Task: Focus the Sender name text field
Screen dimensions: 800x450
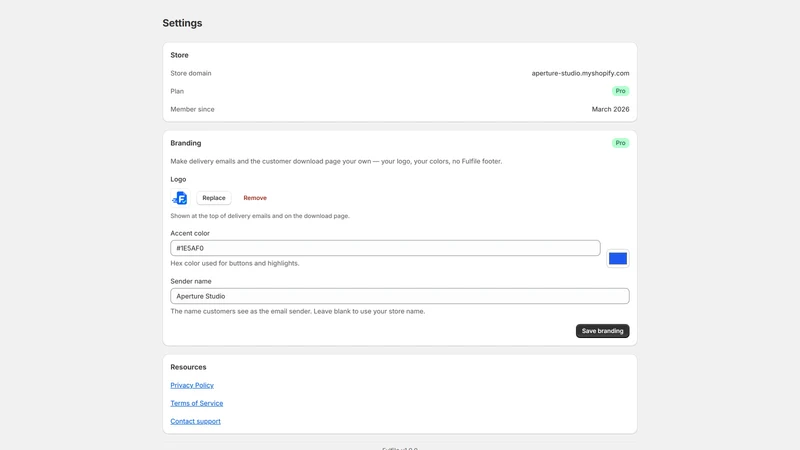Action: coord(399,296)
